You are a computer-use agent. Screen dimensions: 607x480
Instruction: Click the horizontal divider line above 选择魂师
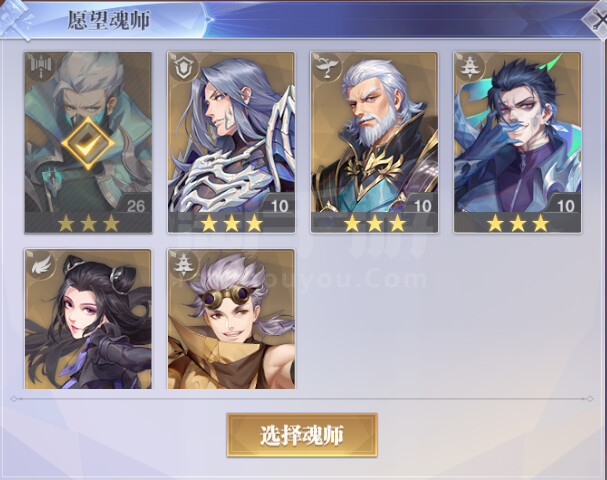point(302,398)
